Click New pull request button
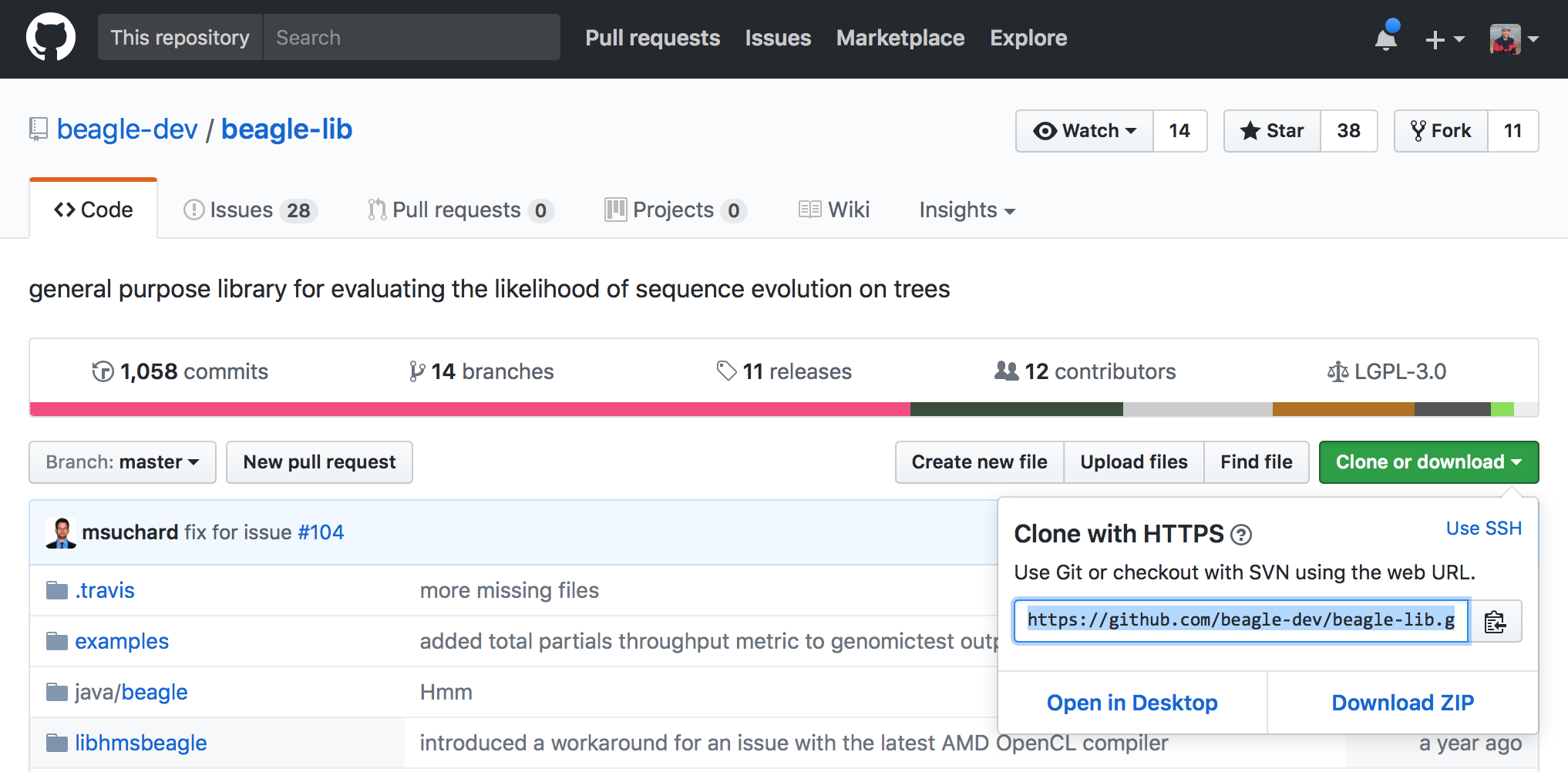 click(x=319, y=462)
